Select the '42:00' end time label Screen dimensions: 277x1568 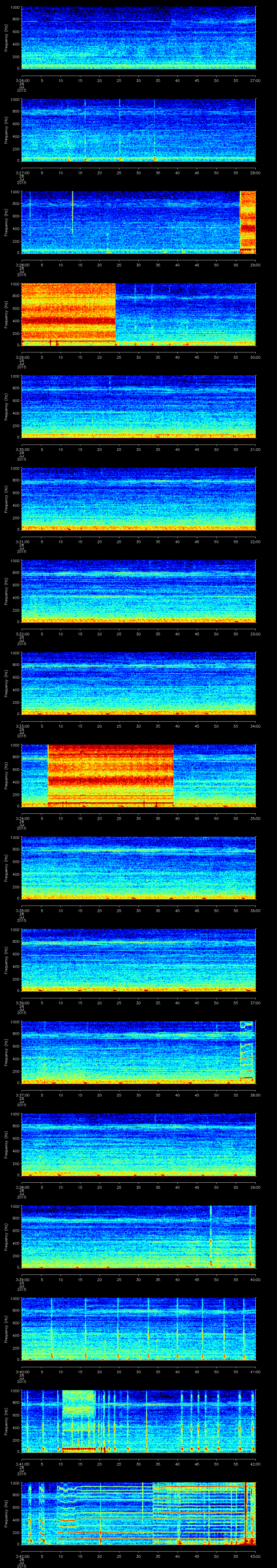tap(256, 1463)
